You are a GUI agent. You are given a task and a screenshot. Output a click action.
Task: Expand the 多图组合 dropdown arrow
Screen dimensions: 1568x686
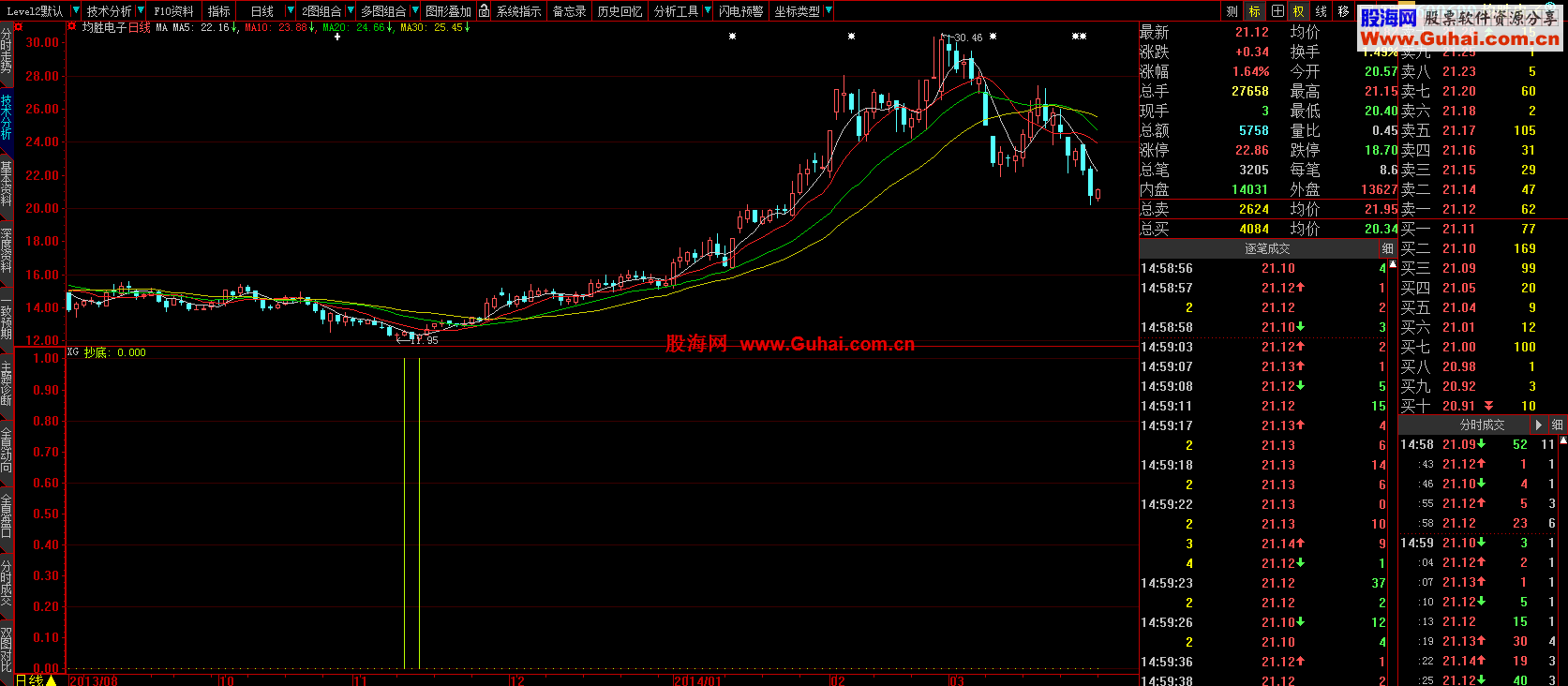coord(415,11)
